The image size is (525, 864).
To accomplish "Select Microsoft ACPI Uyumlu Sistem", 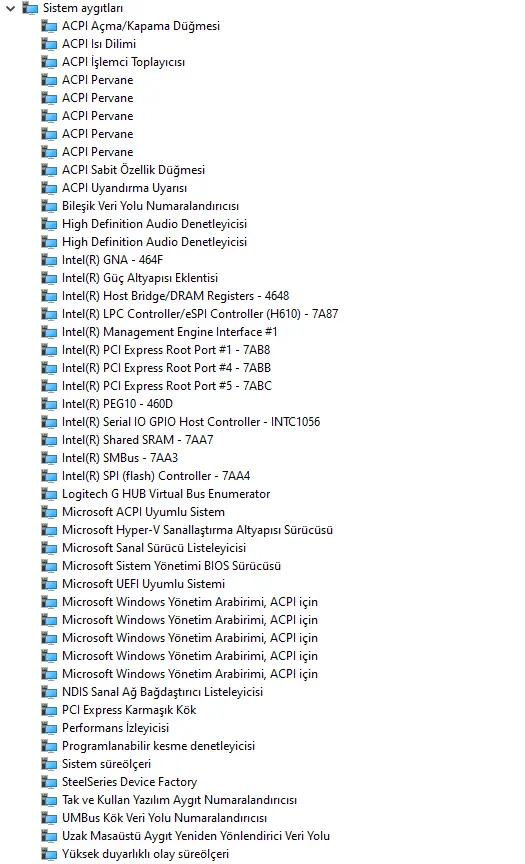I will pos(143,512).
